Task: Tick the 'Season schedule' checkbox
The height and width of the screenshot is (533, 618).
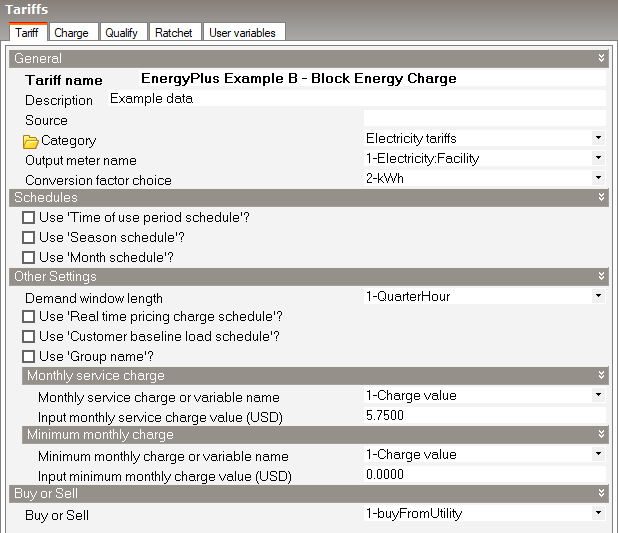Action: click(28, 238)
